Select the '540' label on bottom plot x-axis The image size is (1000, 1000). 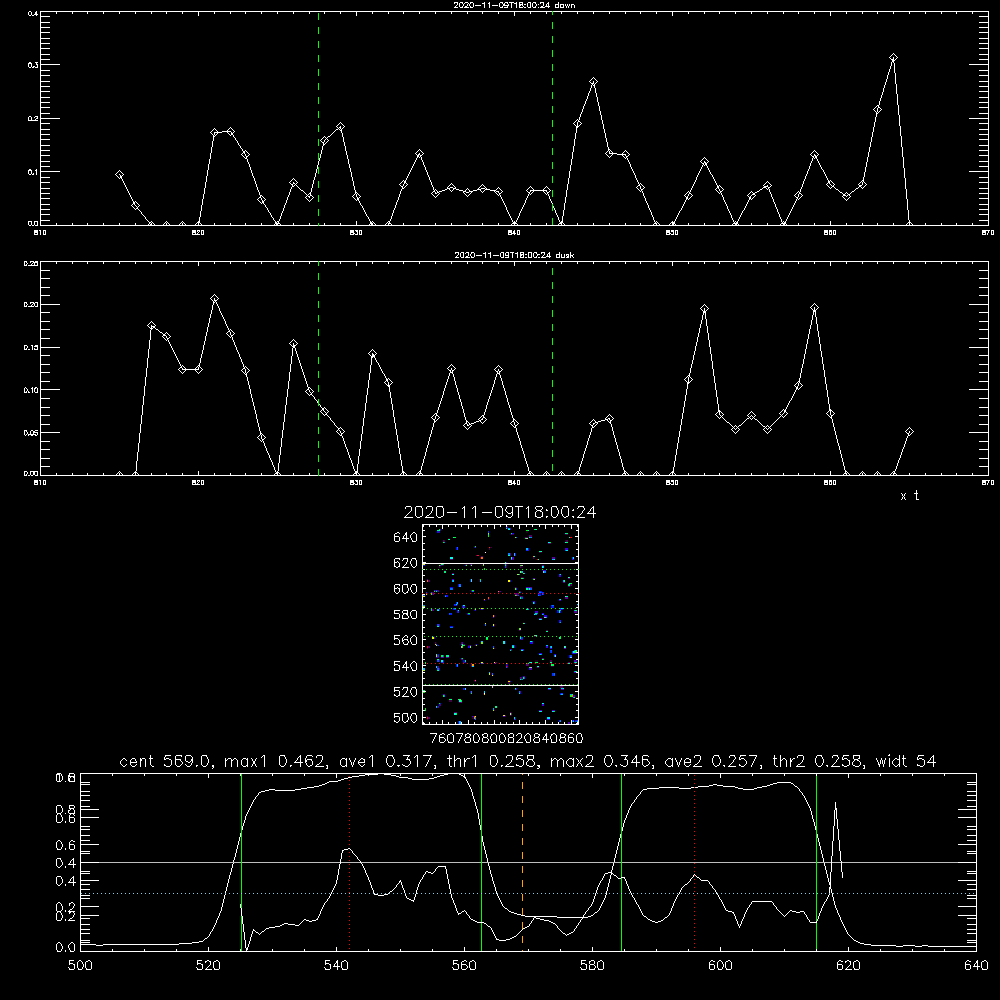336,966
